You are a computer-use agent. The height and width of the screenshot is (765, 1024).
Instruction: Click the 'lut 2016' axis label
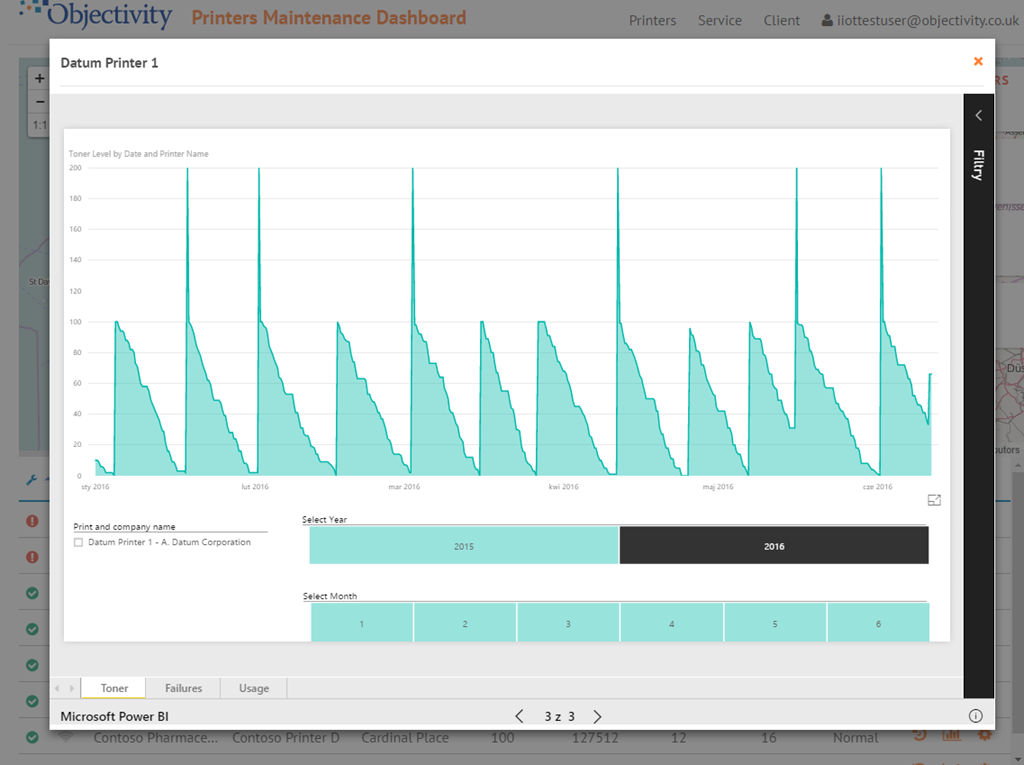coord(255,487)
